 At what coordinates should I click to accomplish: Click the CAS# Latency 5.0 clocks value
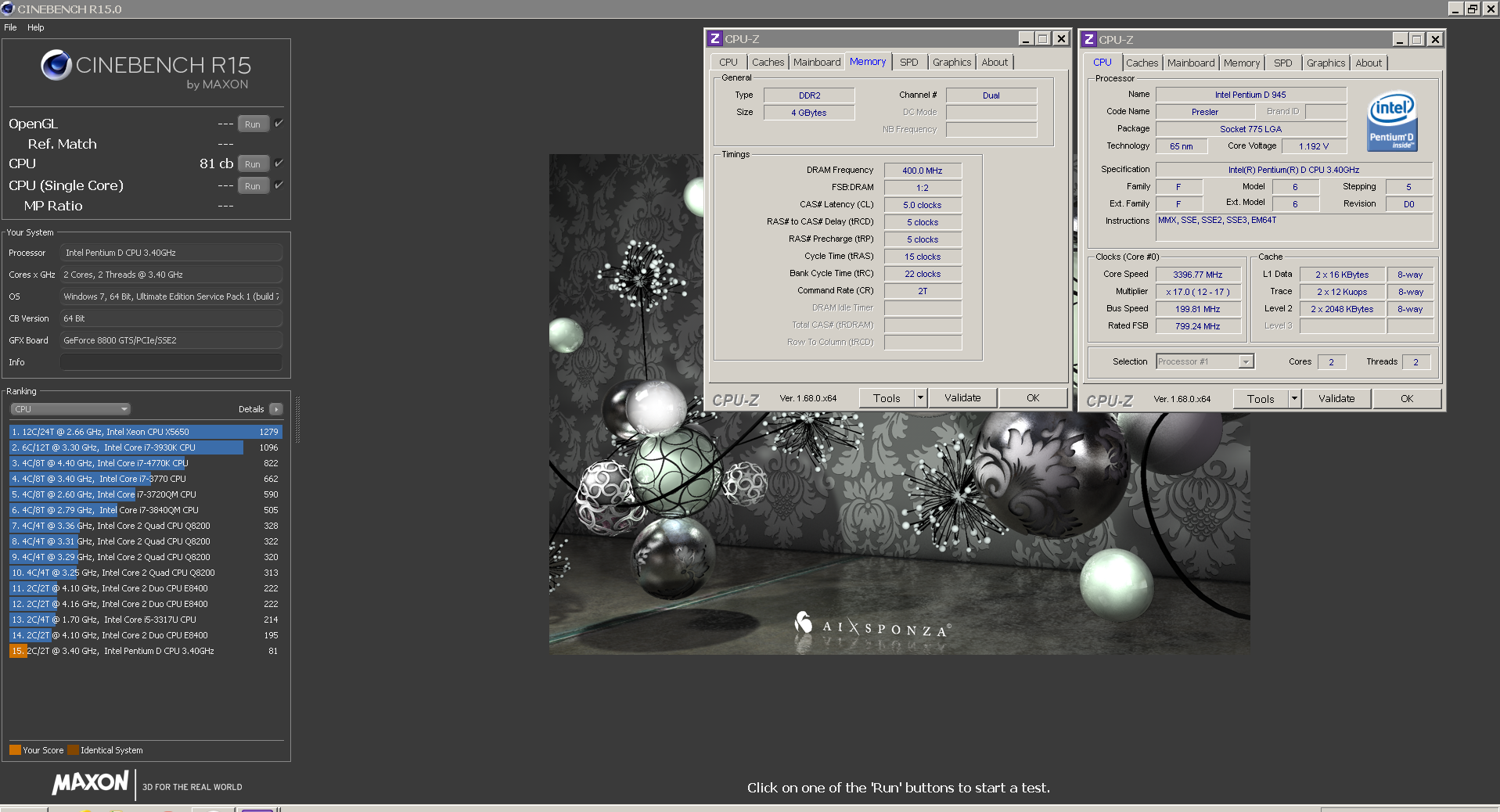pos(923,204)
